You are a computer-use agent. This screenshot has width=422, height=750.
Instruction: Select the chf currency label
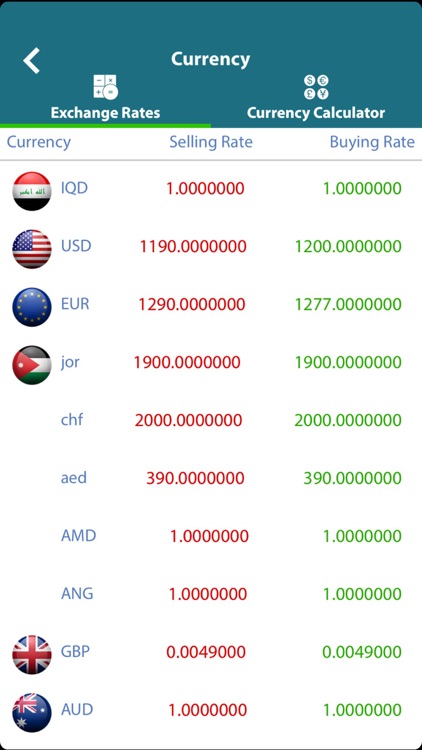pos(72,419)
